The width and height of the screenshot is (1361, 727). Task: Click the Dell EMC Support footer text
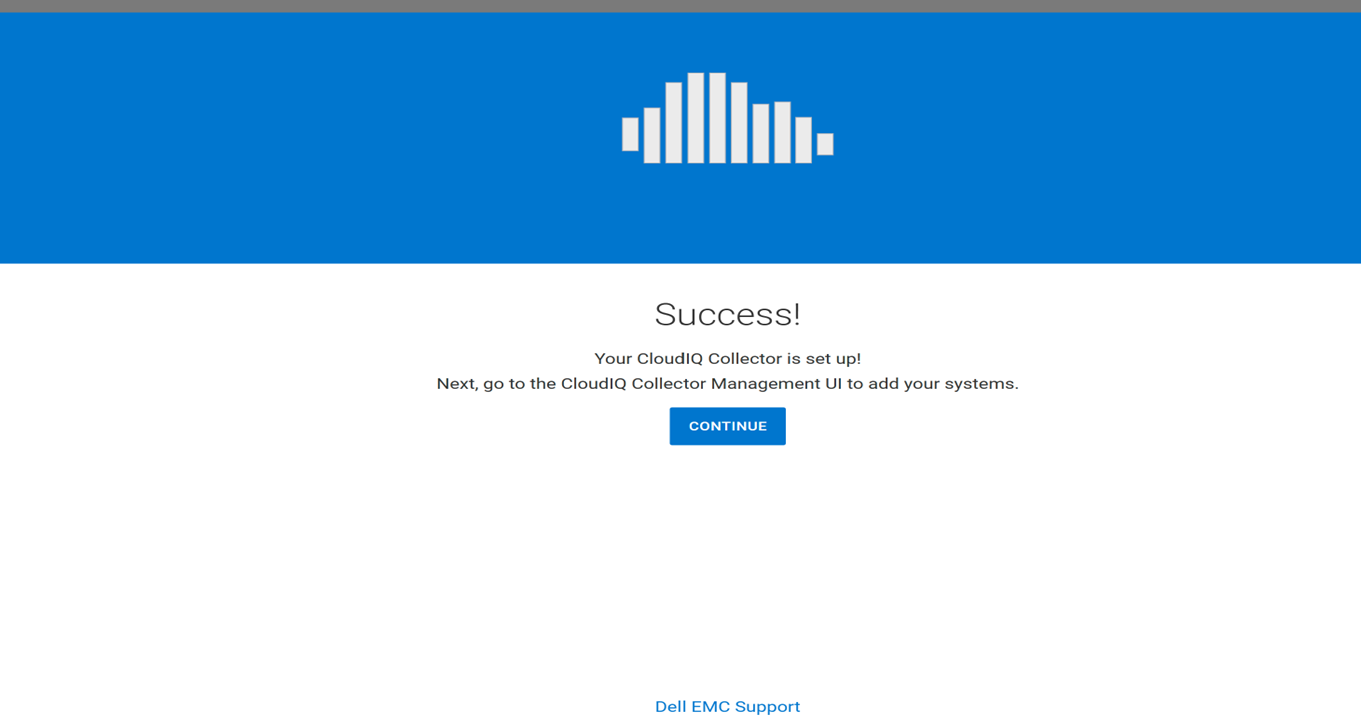727,706
